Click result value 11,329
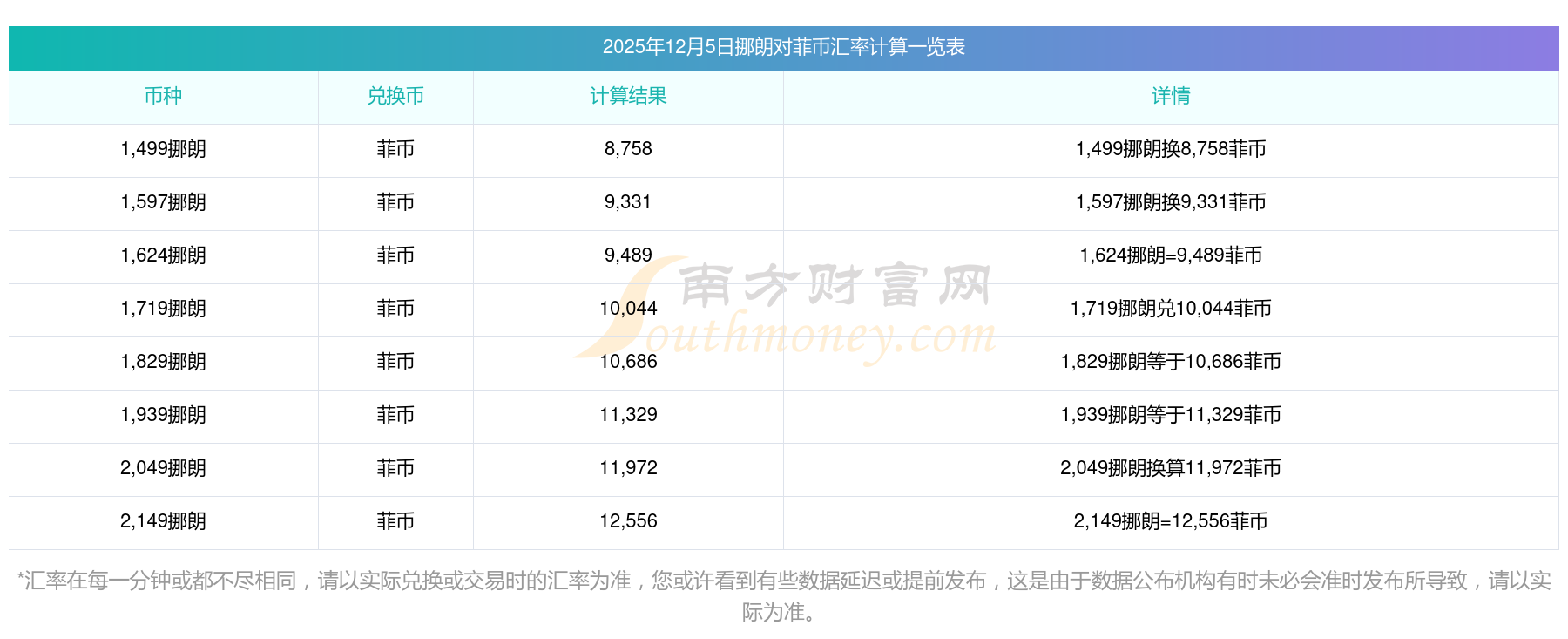The width and height of the screenshot is (1568, 639). (x=628, y=415)
